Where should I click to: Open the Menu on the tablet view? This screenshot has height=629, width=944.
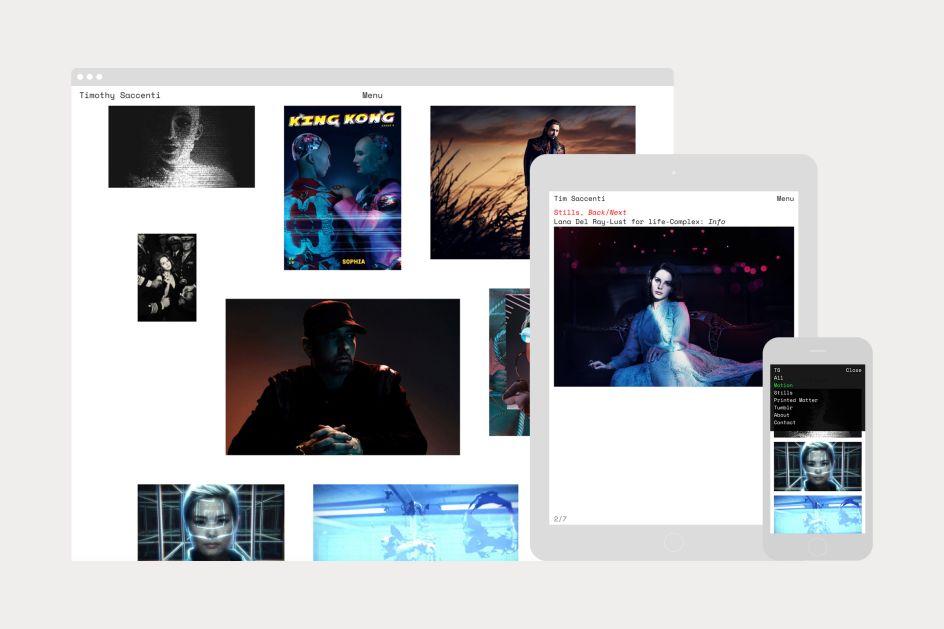click(784, 199)
